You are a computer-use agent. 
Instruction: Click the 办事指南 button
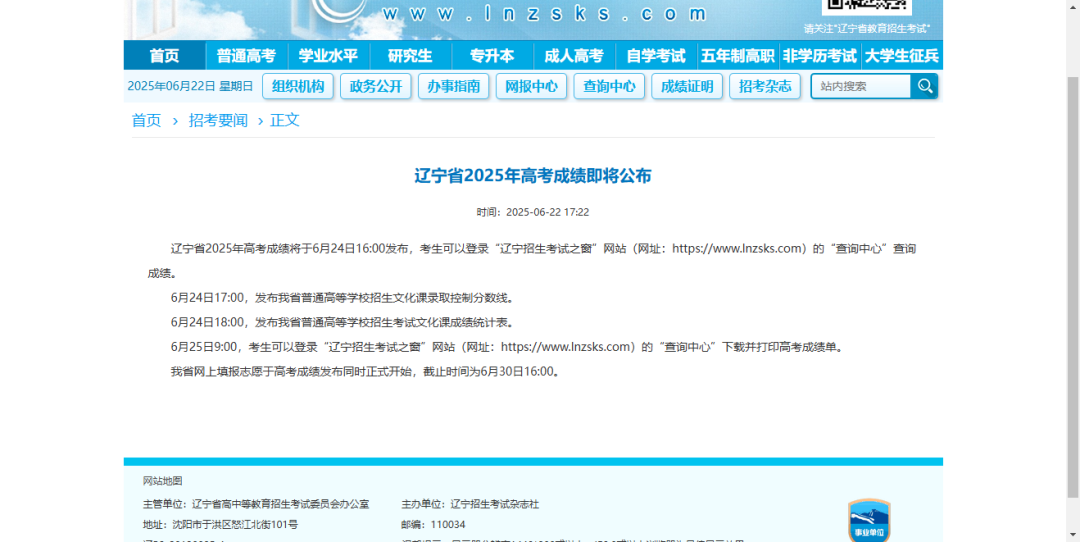coord(454,86)
